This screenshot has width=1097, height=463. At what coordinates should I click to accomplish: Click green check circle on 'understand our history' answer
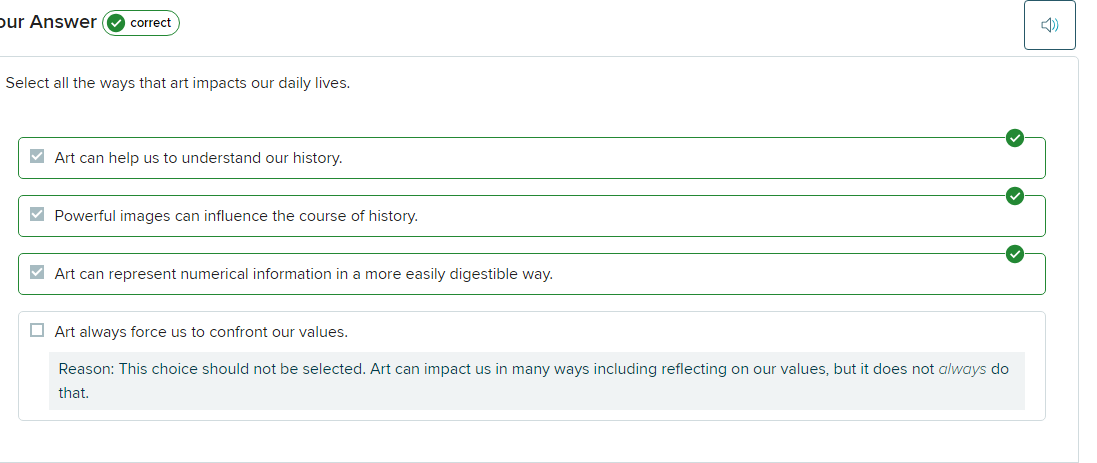(x=1014, y=138)
